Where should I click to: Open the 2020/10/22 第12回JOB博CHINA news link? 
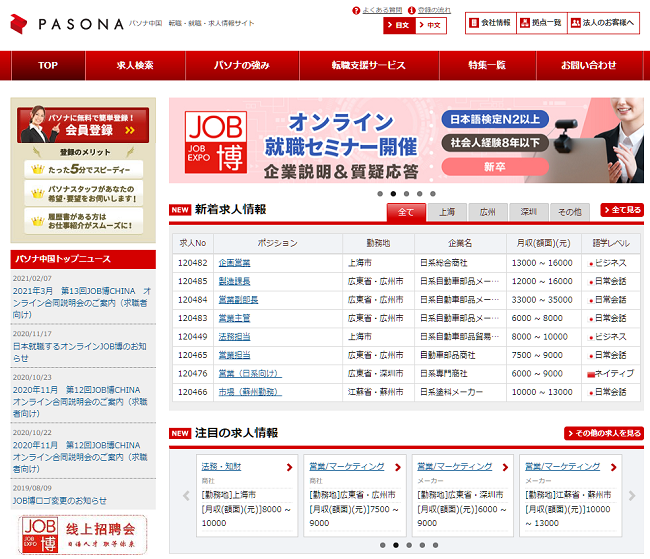[x=80, y=457]
